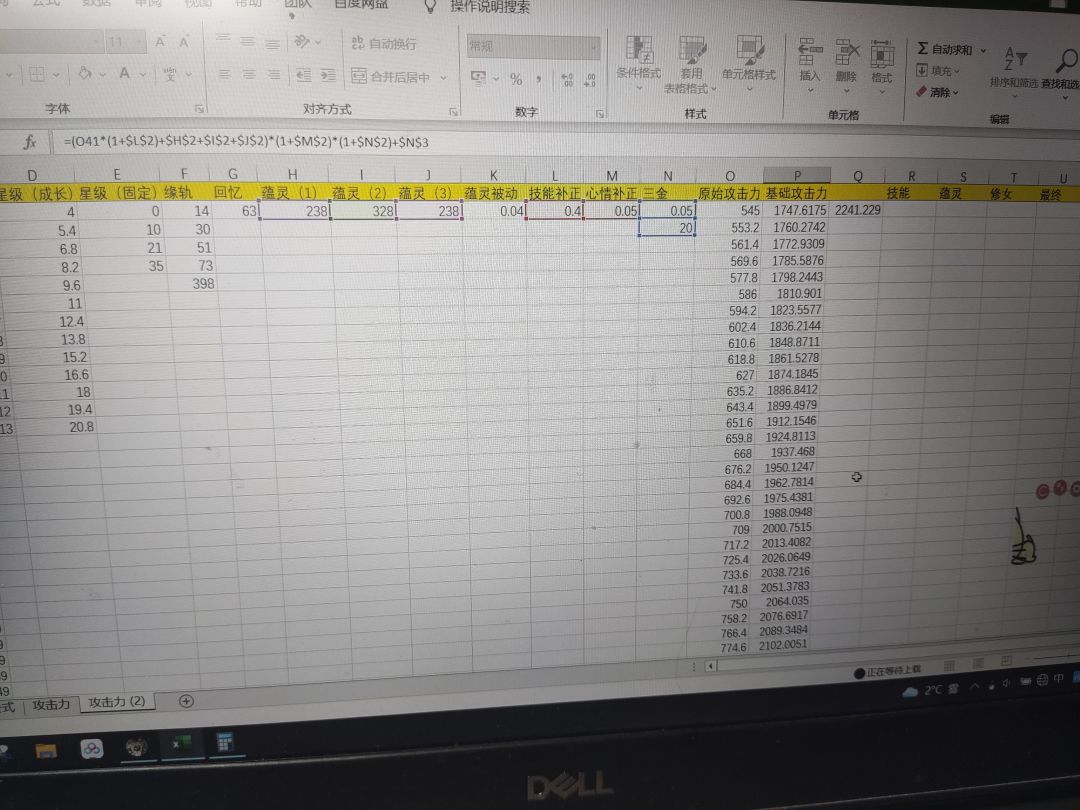Open the text orientation dropdown arrow
This screenshot has width=1080, height=810.
(318, 42)
